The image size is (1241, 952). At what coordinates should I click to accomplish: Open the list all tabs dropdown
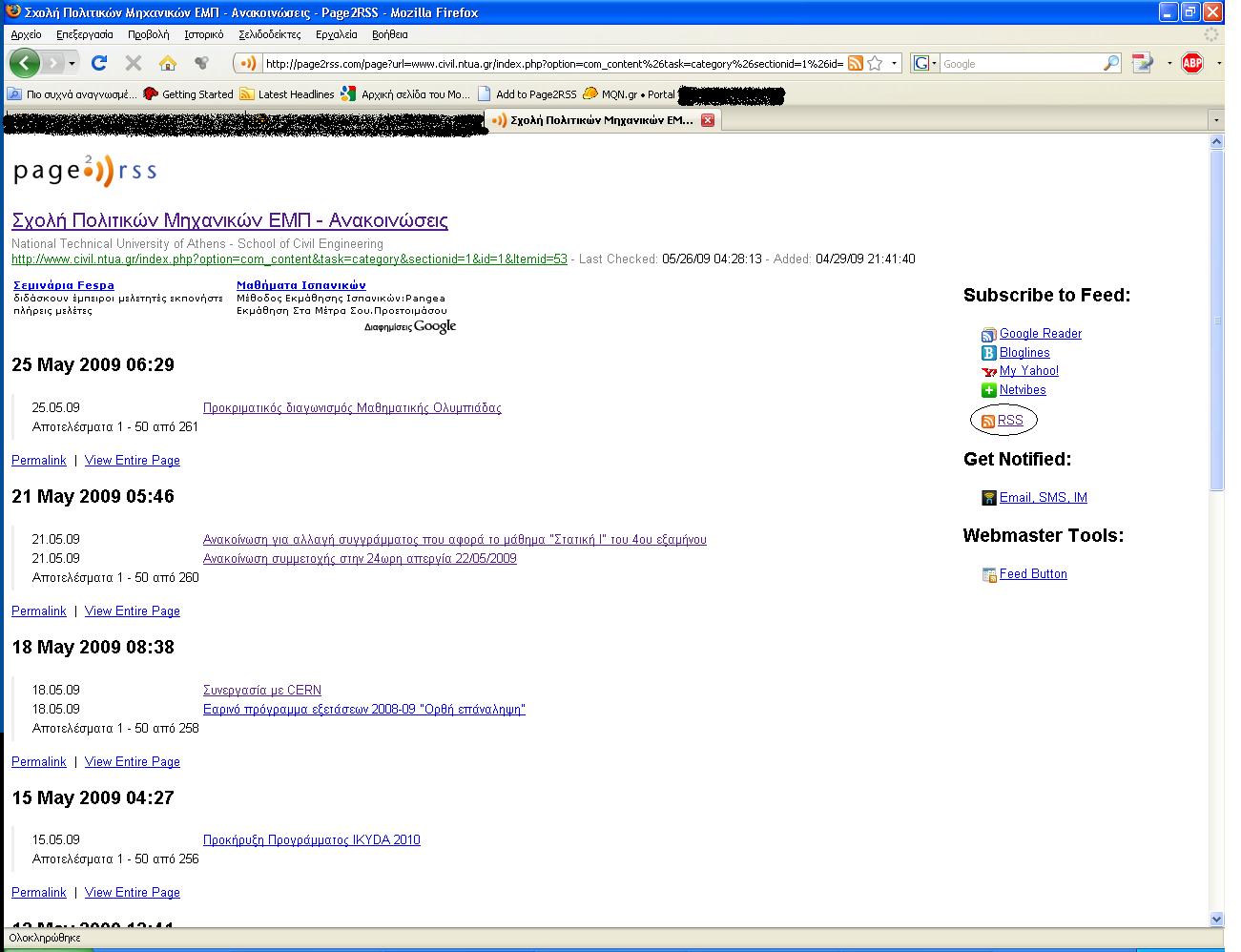point(1214,120)
